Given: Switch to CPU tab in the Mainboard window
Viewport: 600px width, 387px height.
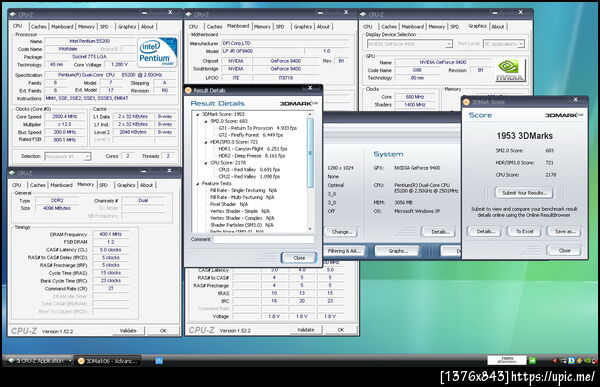Looking at the screenshot, I should (193, 26).
